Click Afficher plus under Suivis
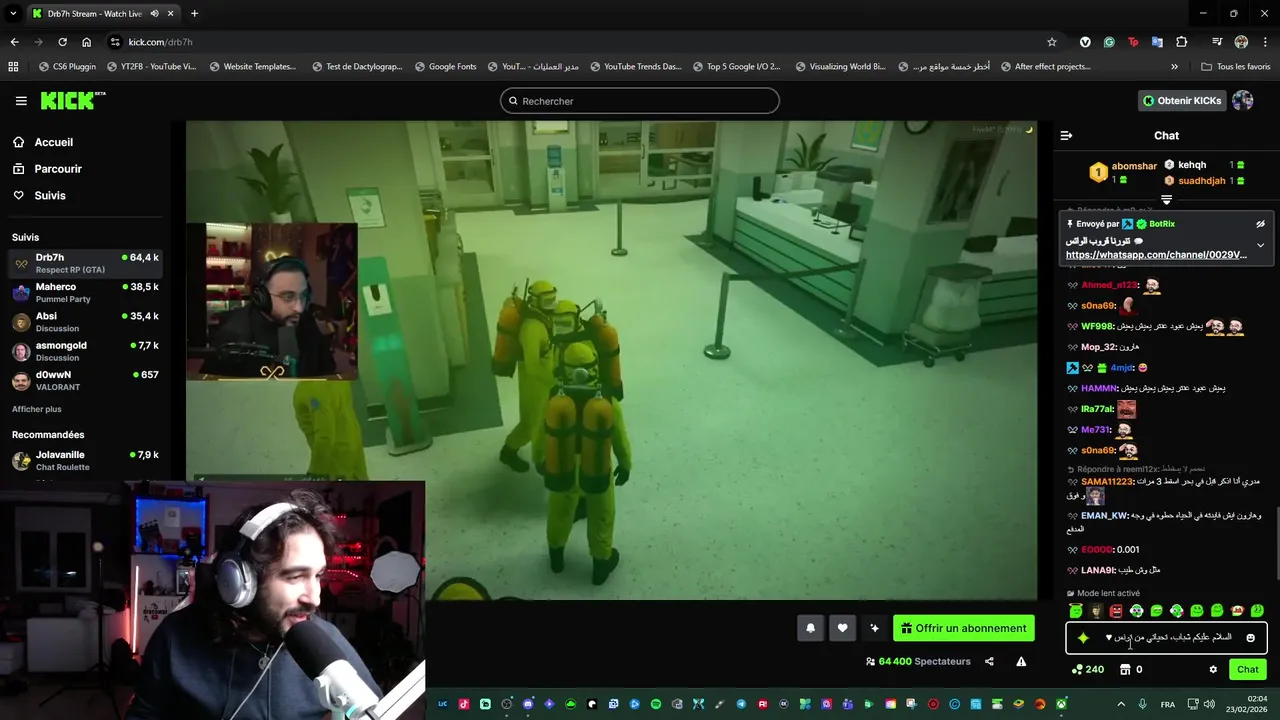The height and width of the screenshot is (720, 1280). click(37, 409)
